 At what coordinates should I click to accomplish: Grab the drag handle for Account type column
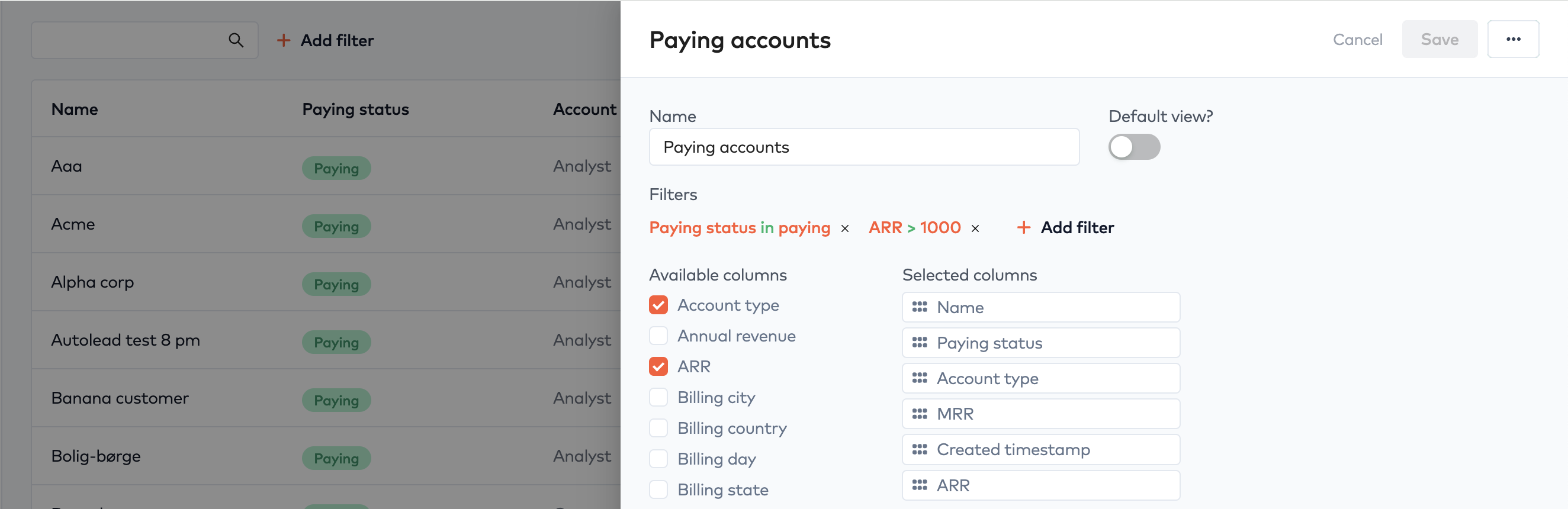919,378
